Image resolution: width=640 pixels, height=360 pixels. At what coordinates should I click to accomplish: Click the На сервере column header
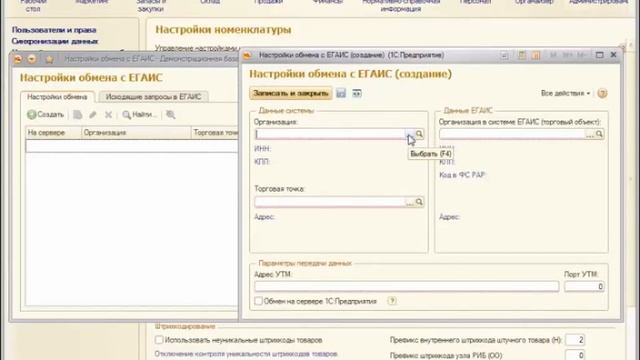[x=53, y=133]
